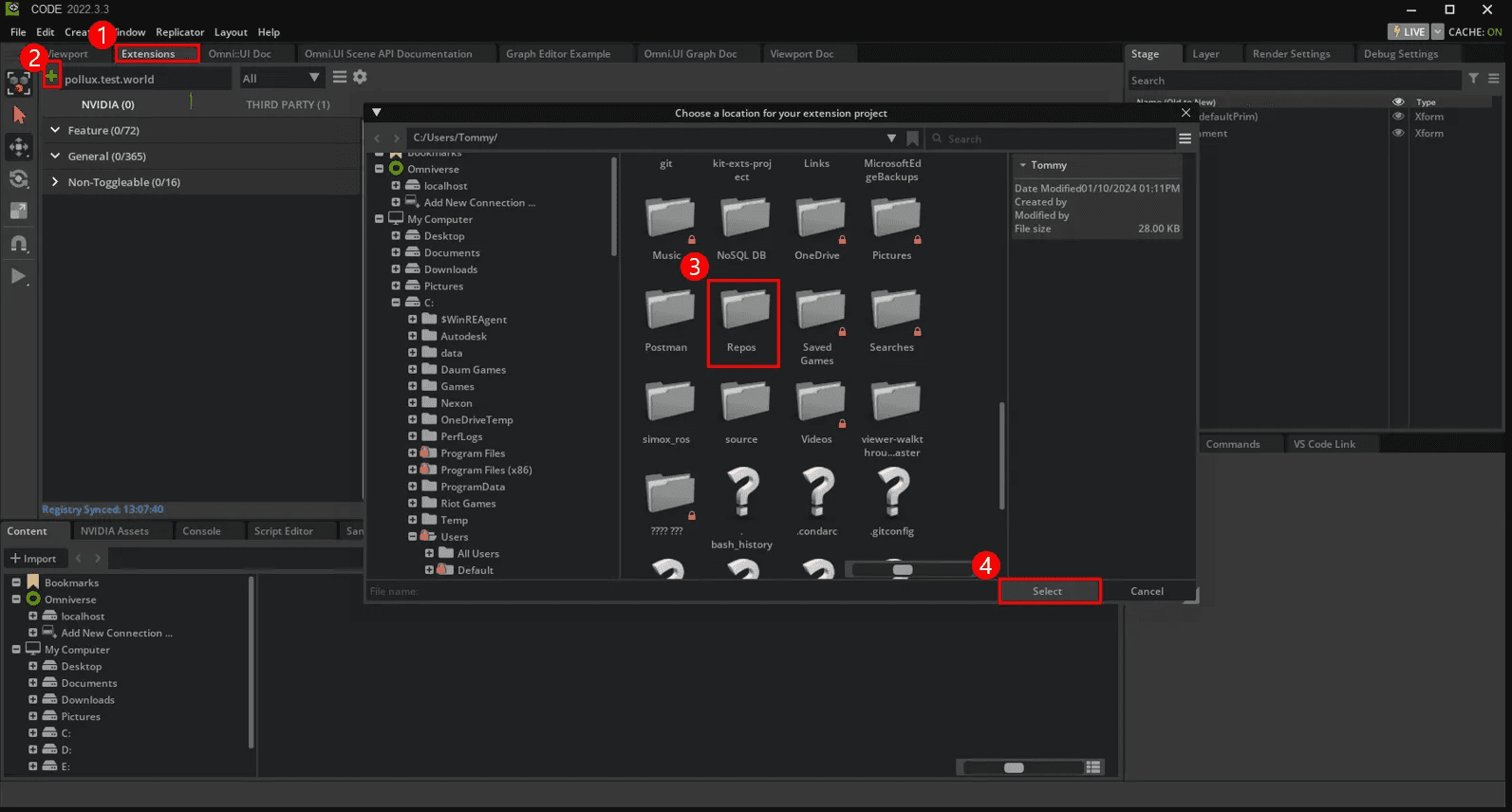Image resolution: width=1512 pixels, height=812 pixels.
Task: Click the bookmark icon in file dialog
Action: click(x=912, y=138)
